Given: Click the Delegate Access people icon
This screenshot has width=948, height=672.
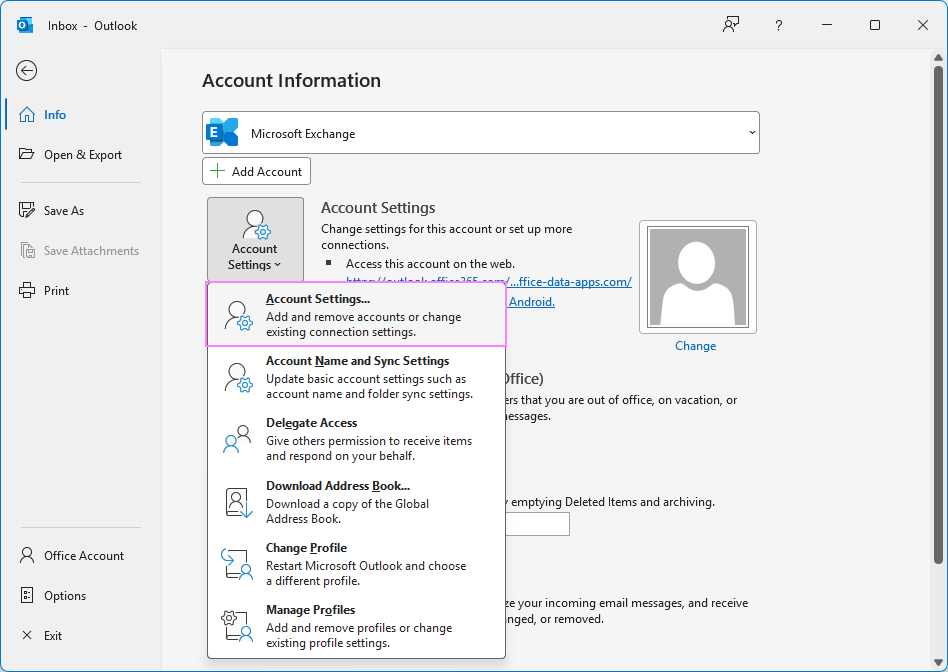Looking at the screenshot, I should tap(237, 439).
